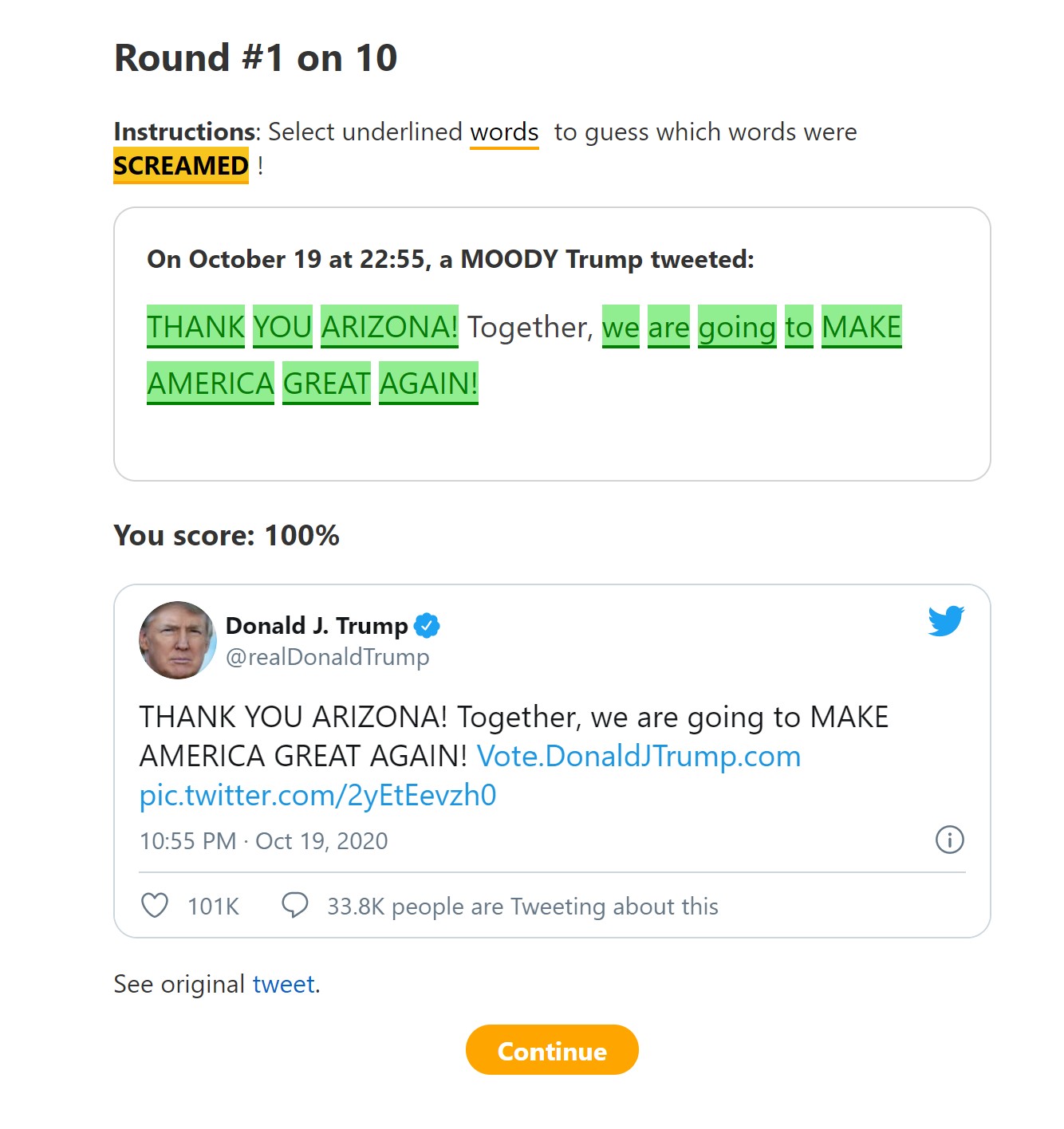Toggle the highlighted word ARIZONA!
Viewport: 1064px width, 1129px height.
(x=390, y=327)
